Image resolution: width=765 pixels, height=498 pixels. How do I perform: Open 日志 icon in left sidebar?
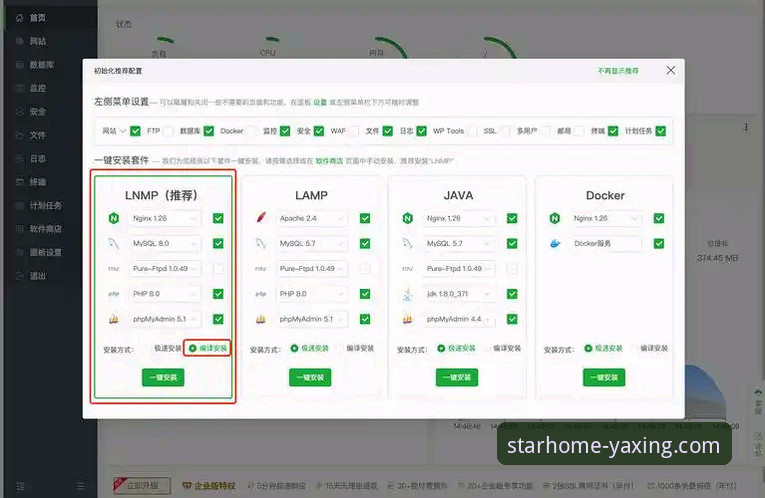(x=20, y=159)
